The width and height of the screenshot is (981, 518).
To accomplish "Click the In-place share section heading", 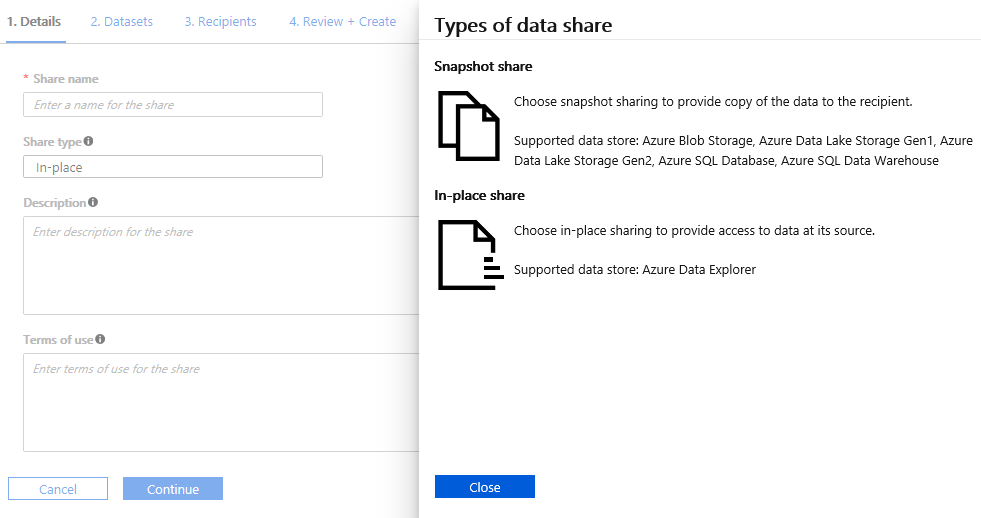I will tap(479, 195).
